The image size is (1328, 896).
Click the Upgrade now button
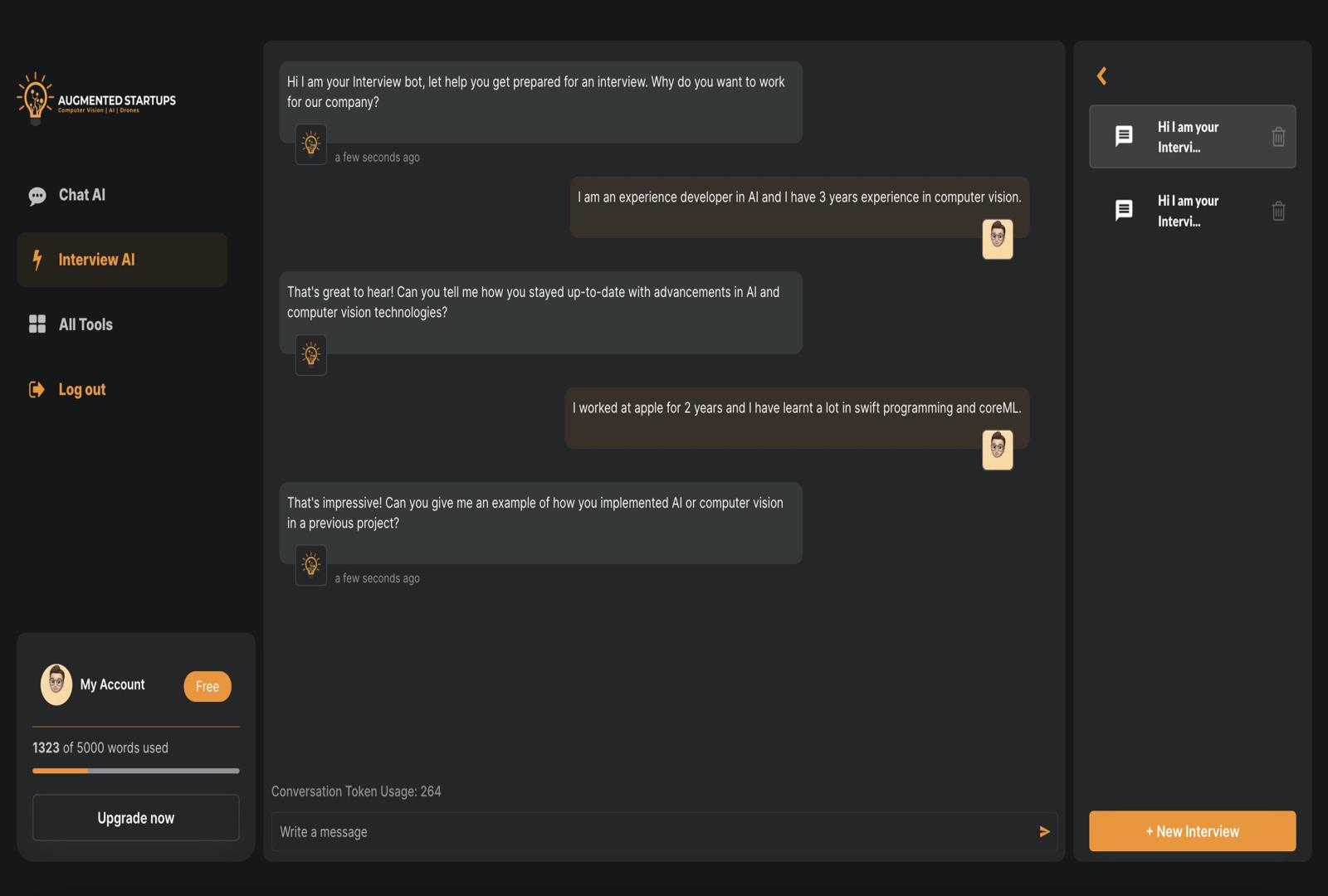(x=135, y=817)
